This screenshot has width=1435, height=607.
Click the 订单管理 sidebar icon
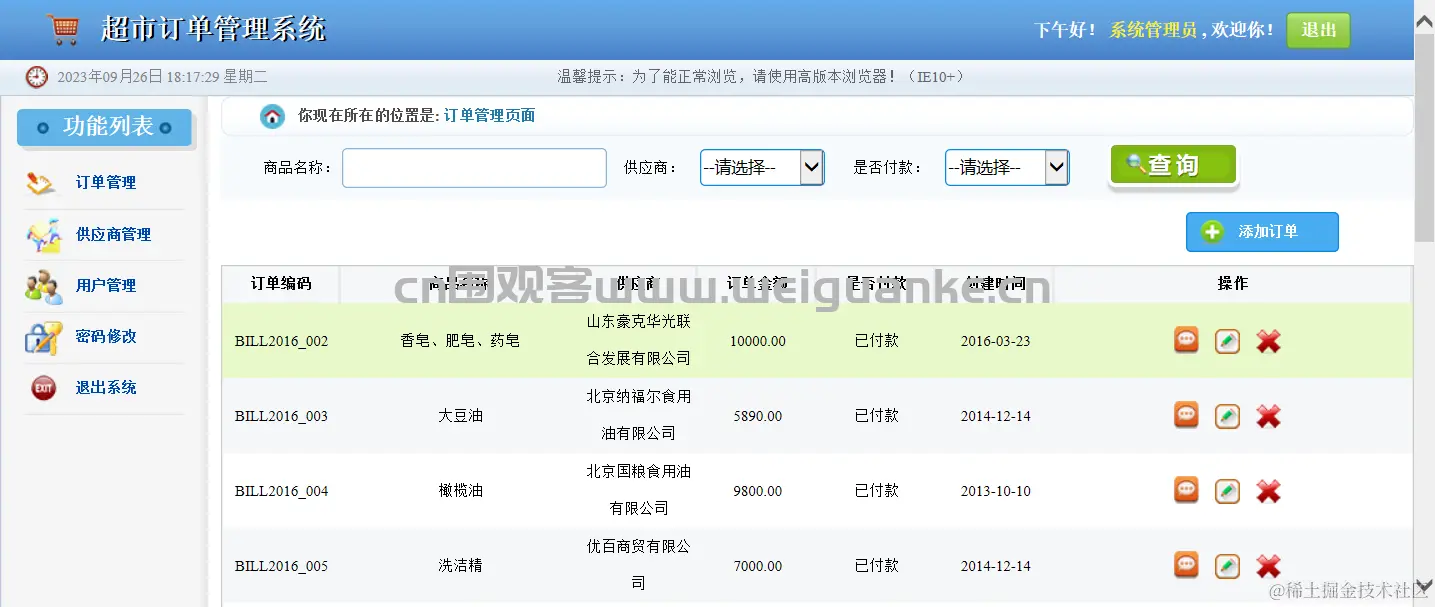[x=42, y=183]
